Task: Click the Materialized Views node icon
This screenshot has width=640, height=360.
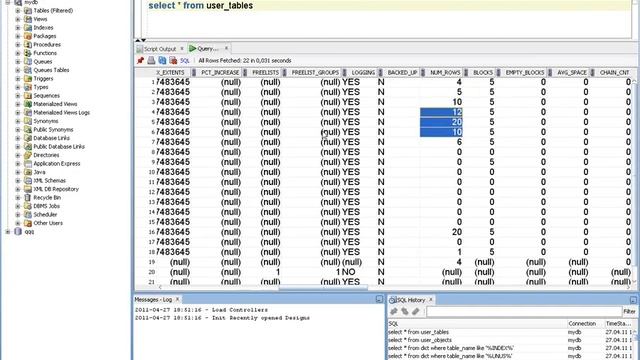Action: (x=28, y=104)
